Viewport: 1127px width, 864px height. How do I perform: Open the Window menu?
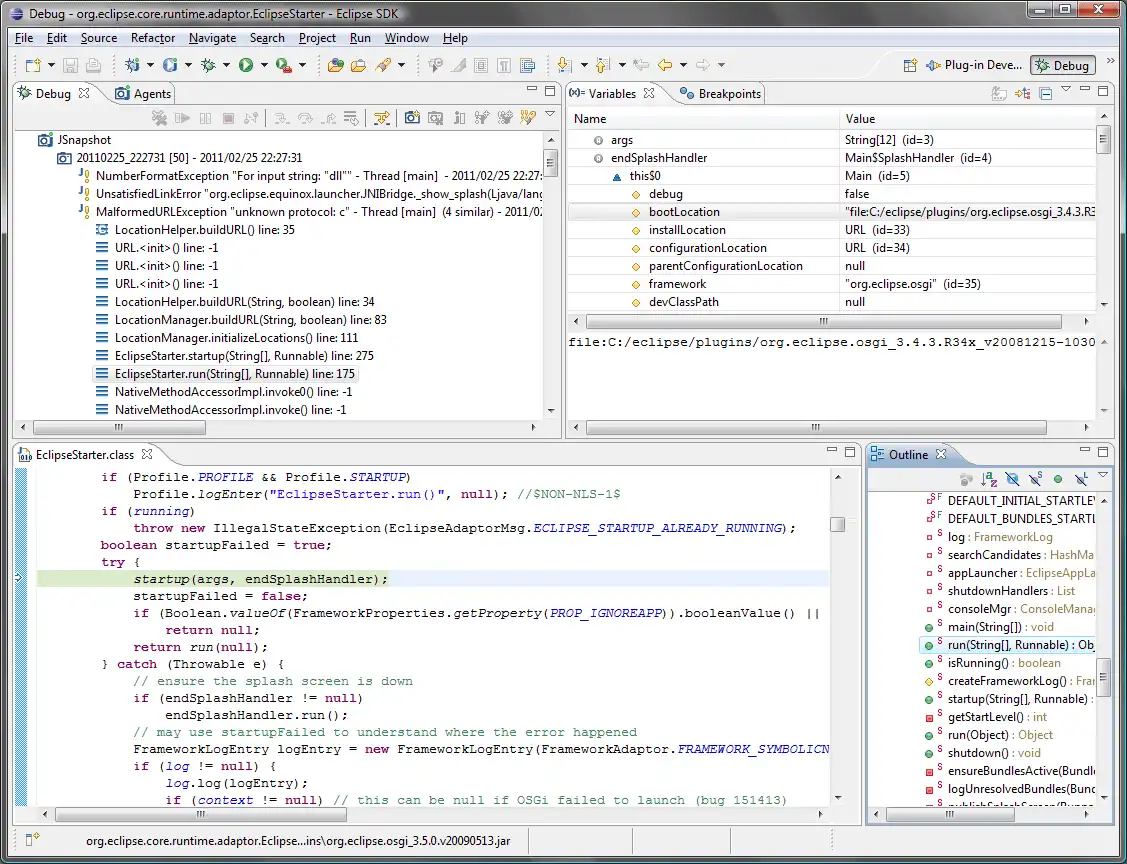tap(406, 38)
